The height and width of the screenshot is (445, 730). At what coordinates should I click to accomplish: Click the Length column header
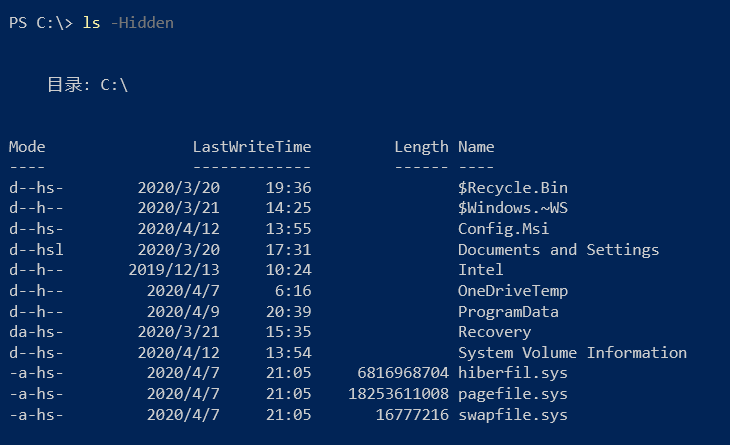coord(421,147)
